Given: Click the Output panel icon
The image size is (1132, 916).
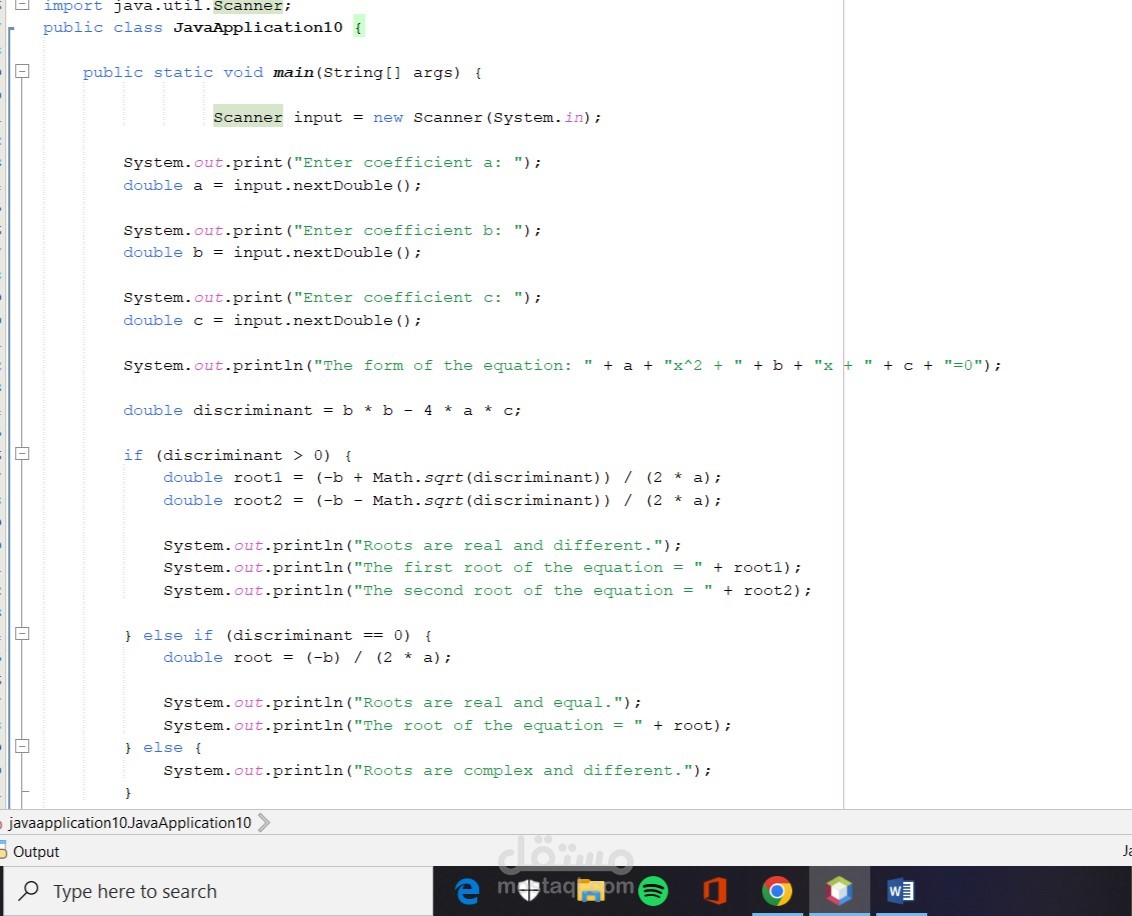Looking at the screenshot, I should pos(7,851).
